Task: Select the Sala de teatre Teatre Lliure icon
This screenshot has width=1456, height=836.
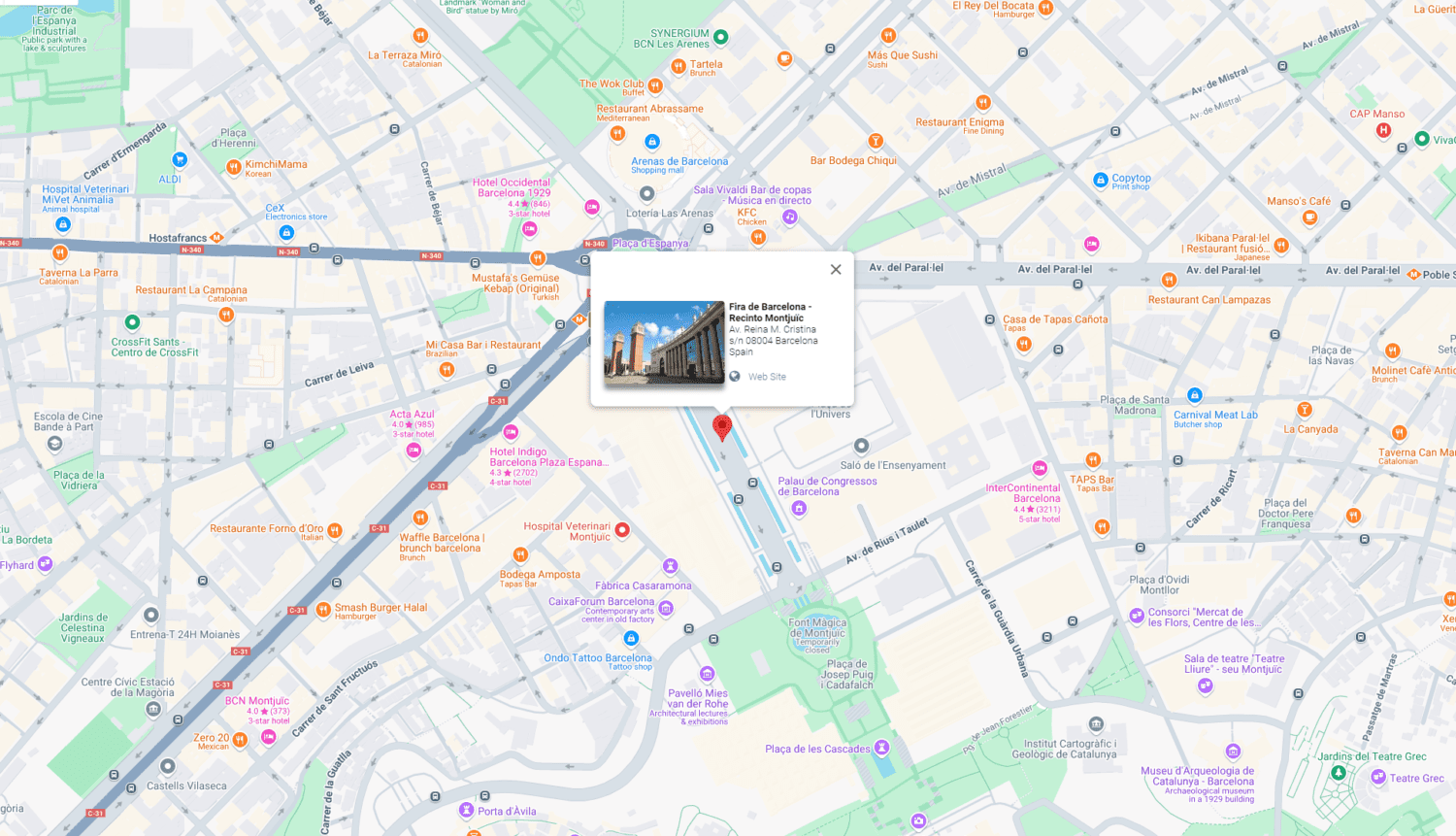Action: click(1205, 686)
